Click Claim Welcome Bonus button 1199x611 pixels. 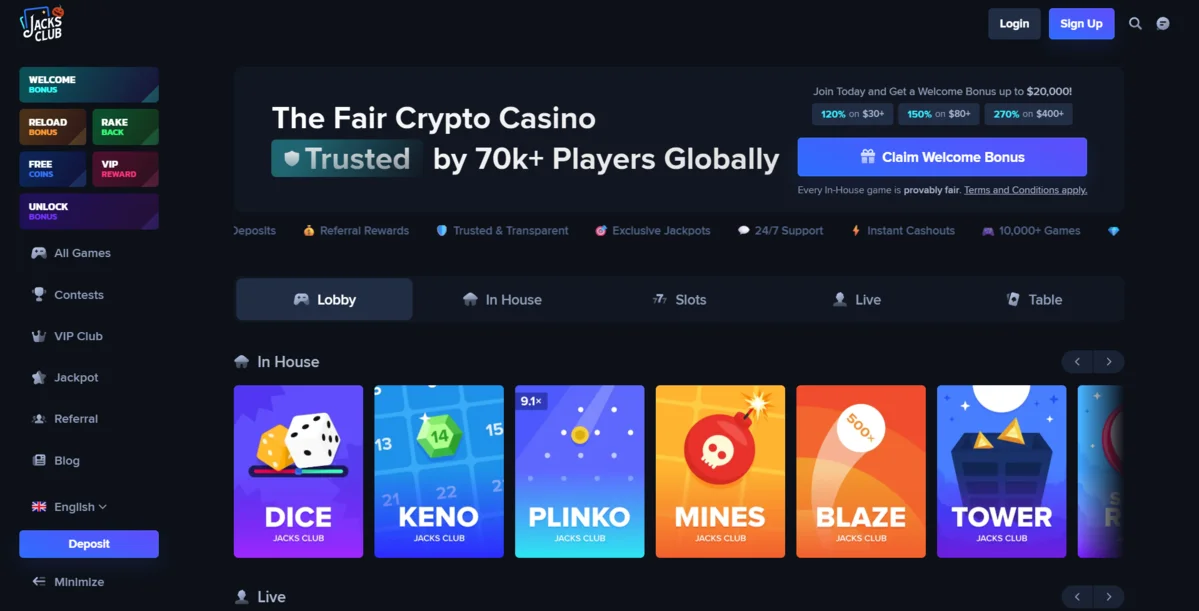coord(942,157)
